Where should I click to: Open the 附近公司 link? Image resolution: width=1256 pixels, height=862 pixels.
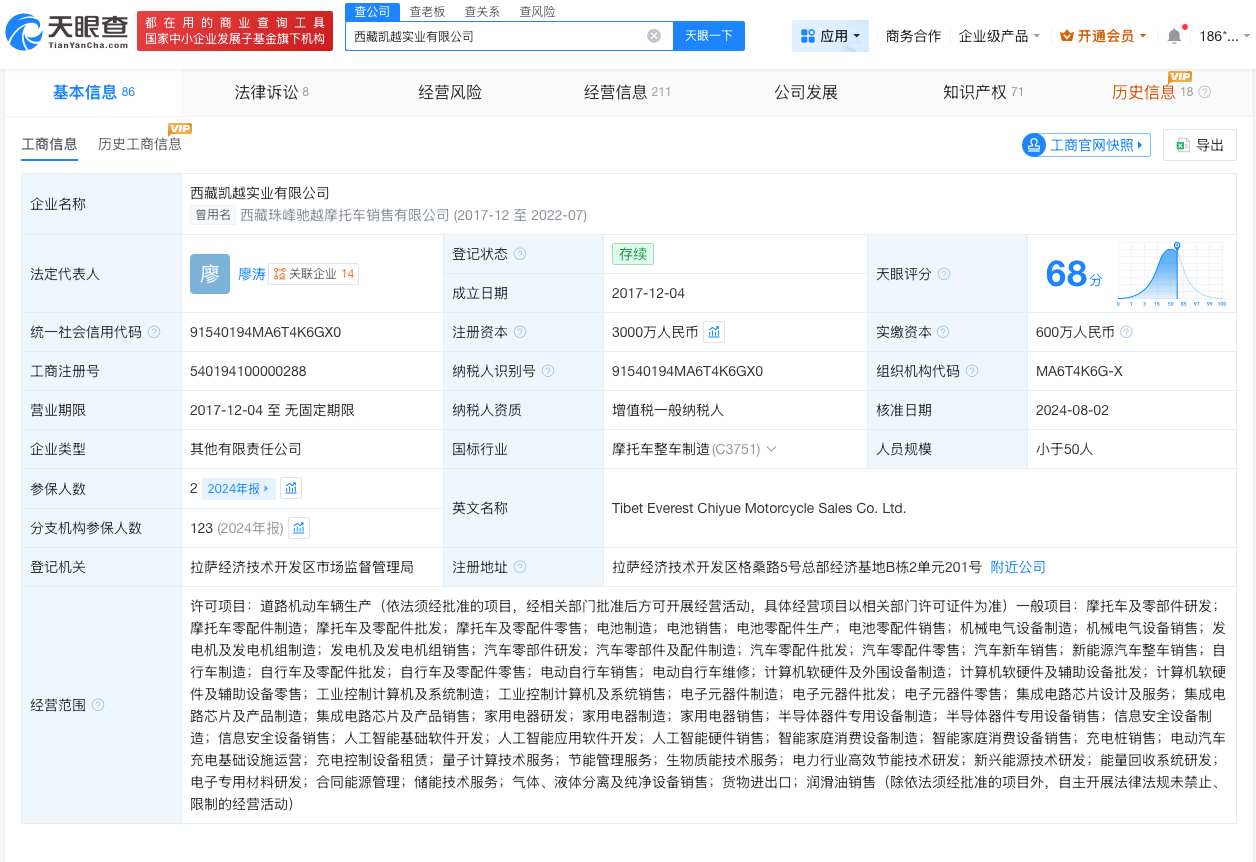pyautogui.click(x=1018, y=567)
